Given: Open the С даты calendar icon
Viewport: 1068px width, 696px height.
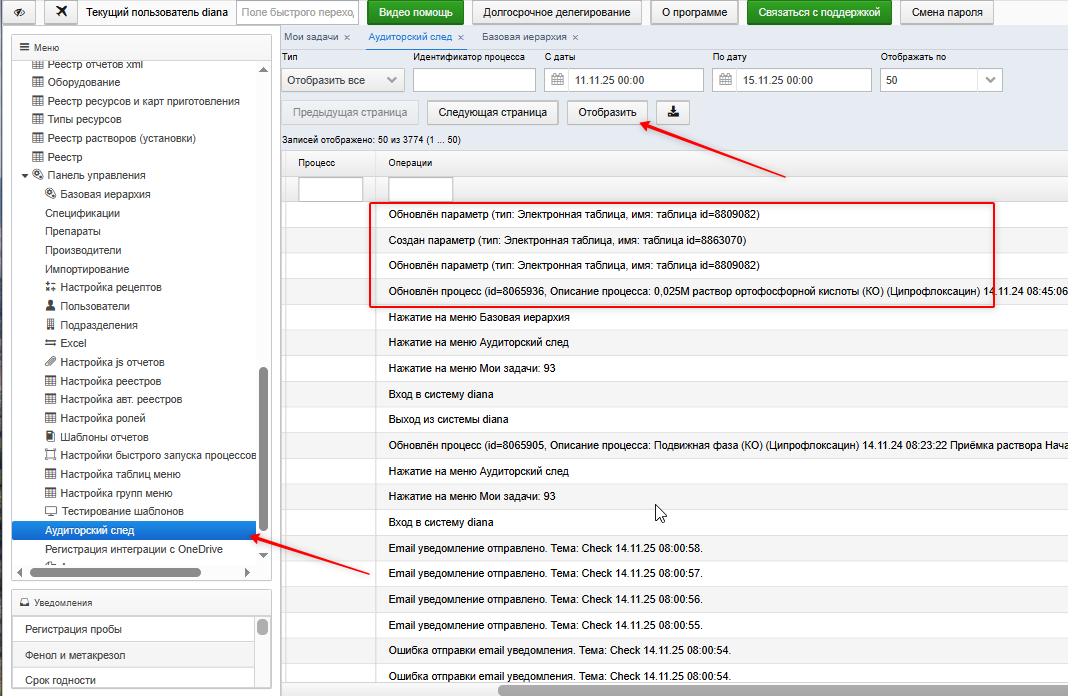Looking at the screenshot, I should [557, 80].
